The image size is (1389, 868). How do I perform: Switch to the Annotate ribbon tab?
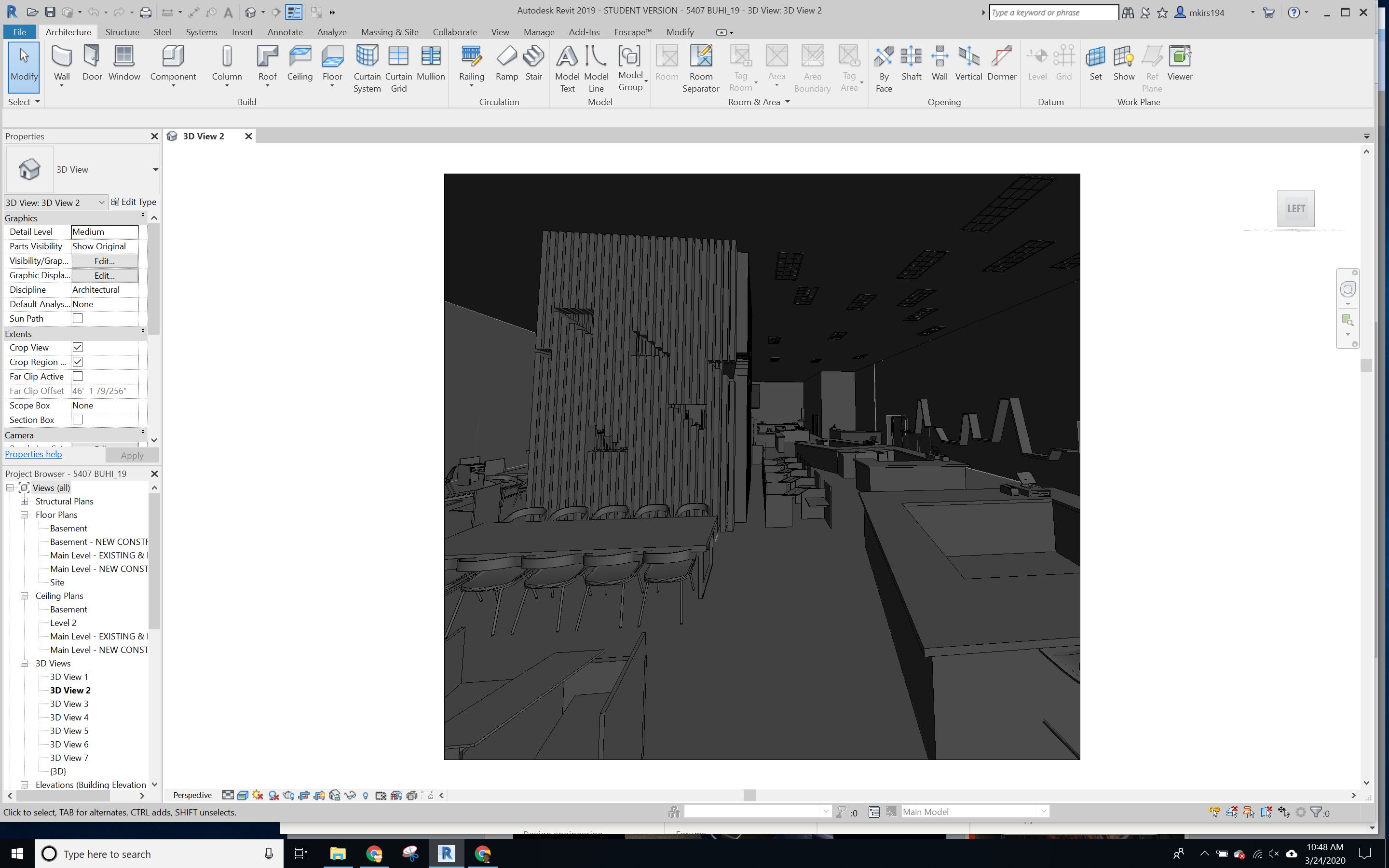(285, 32)
